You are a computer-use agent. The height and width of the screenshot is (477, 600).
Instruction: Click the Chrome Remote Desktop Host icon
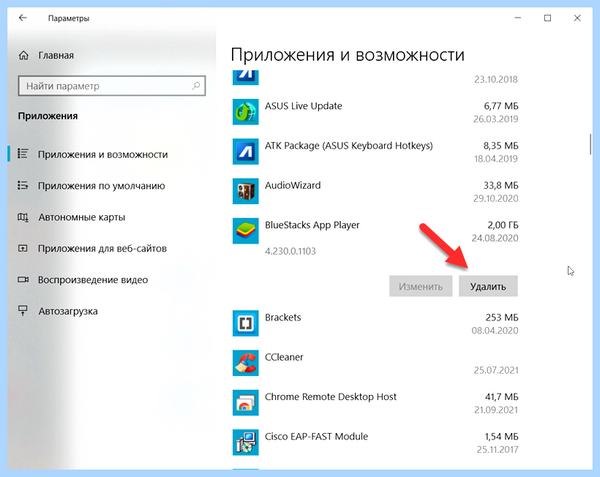coord(245,402)
